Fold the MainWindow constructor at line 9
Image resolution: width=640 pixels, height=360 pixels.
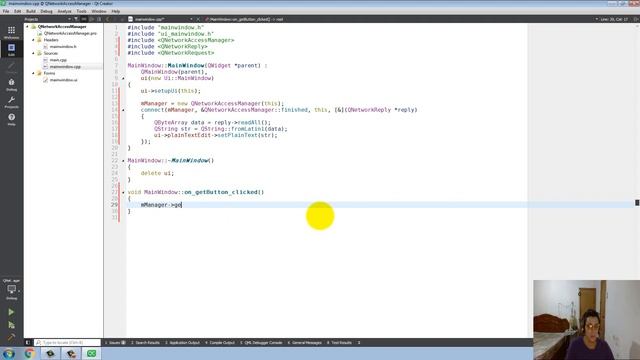click(x=123, y=78)
